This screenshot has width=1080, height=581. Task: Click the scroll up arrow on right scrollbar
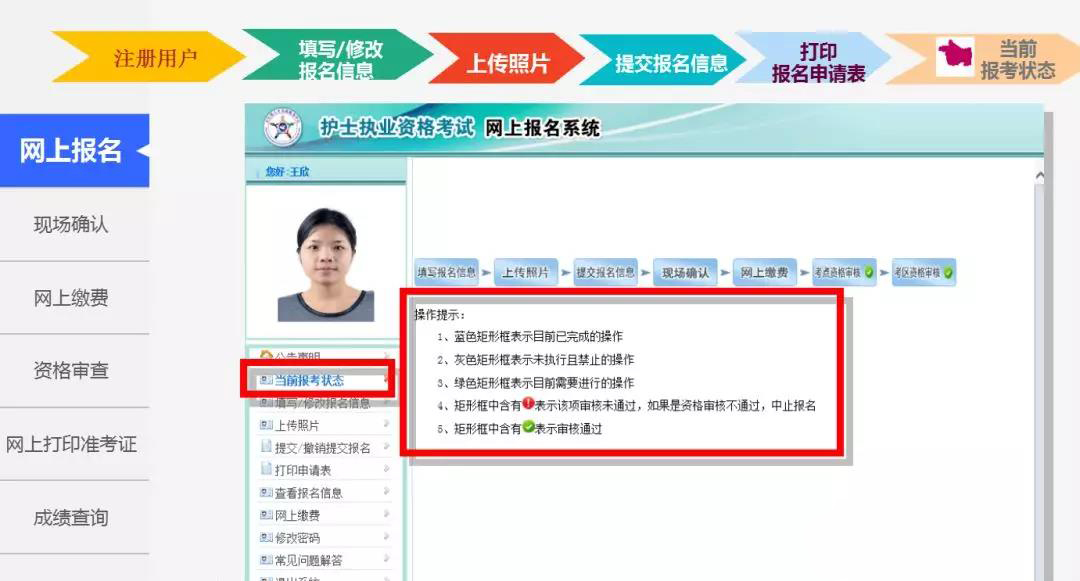pos(1039,176)
